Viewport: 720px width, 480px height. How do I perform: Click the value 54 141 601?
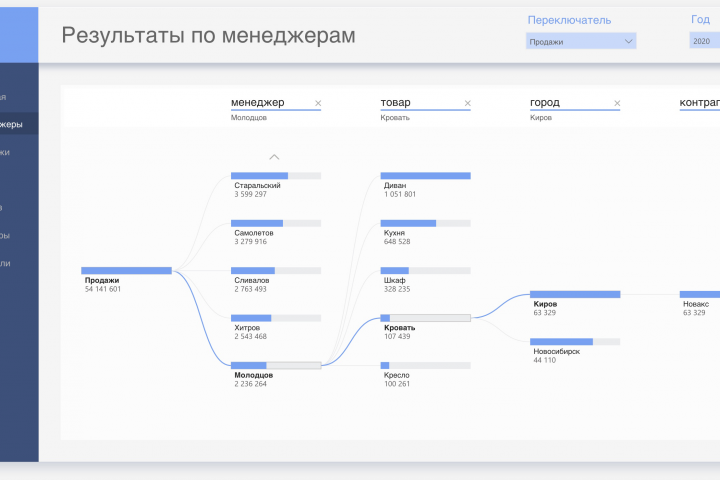[103, 289]
